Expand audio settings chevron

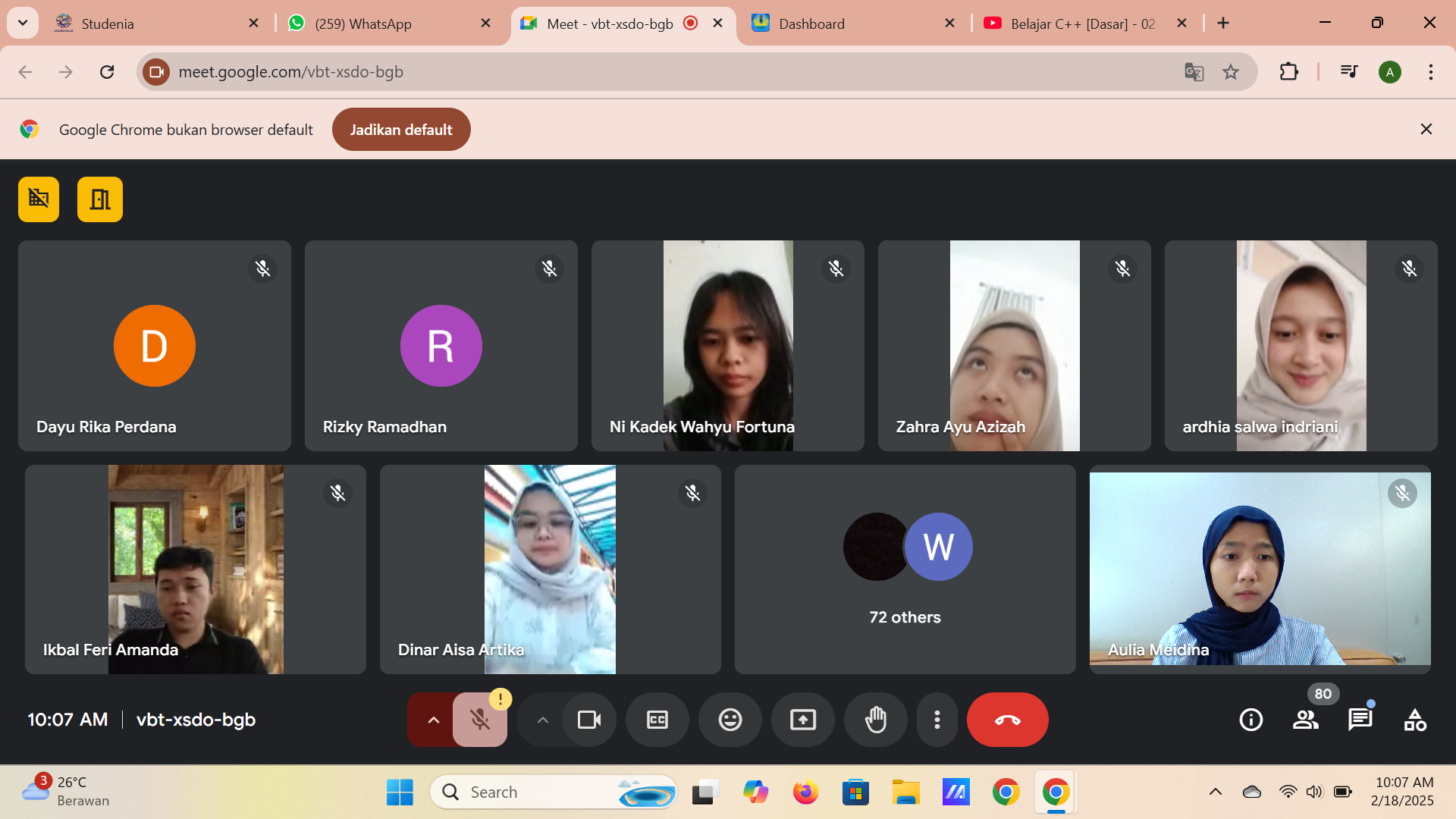433,720
